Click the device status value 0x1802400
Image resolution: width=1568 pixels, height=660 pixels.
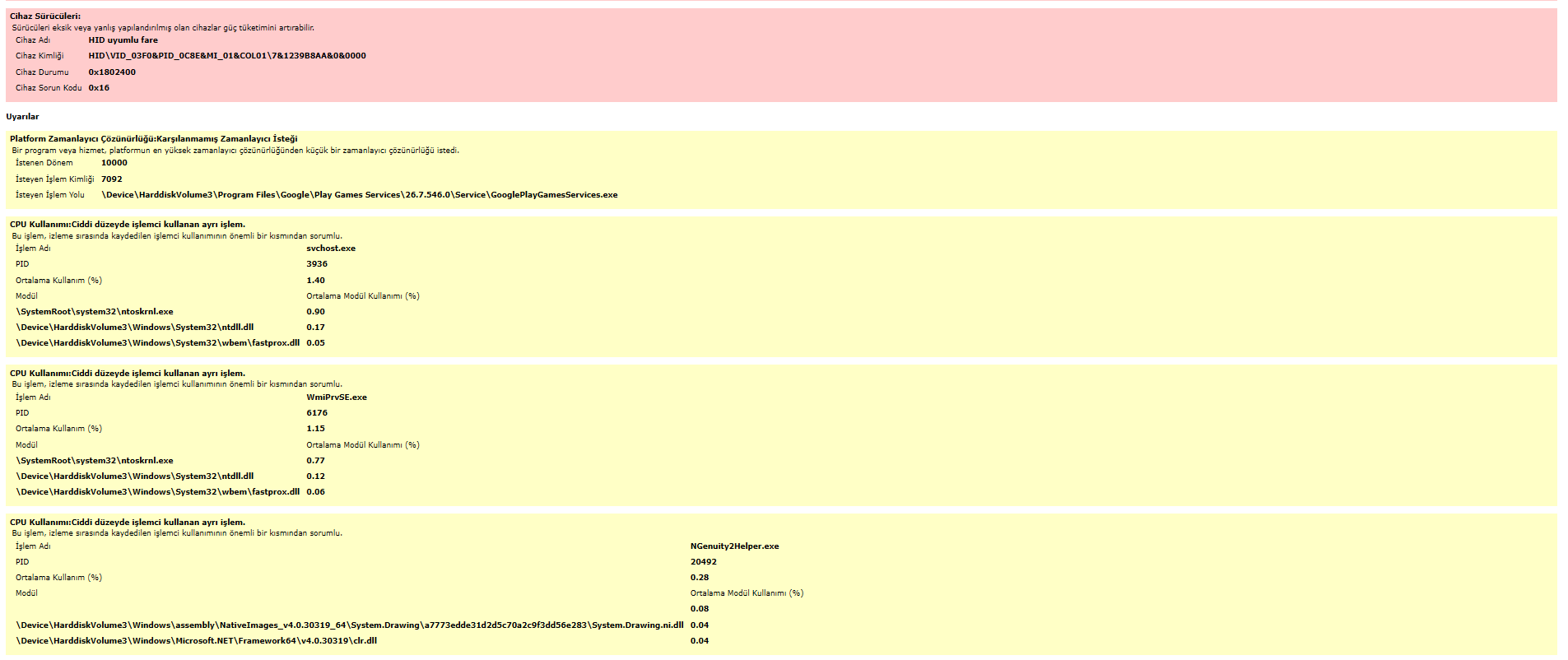pyautogui.click(x=112, y=72)
